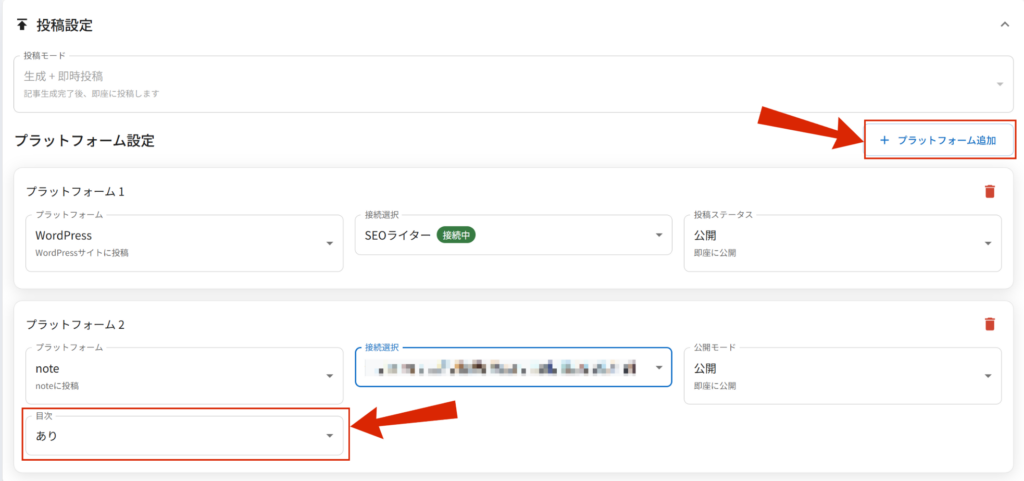Image resolution: width=1024 pixels, height=481 pixels.
Task: Open the 公開モード dropdown
Action: pyautogui.click(x=842, y=375)
